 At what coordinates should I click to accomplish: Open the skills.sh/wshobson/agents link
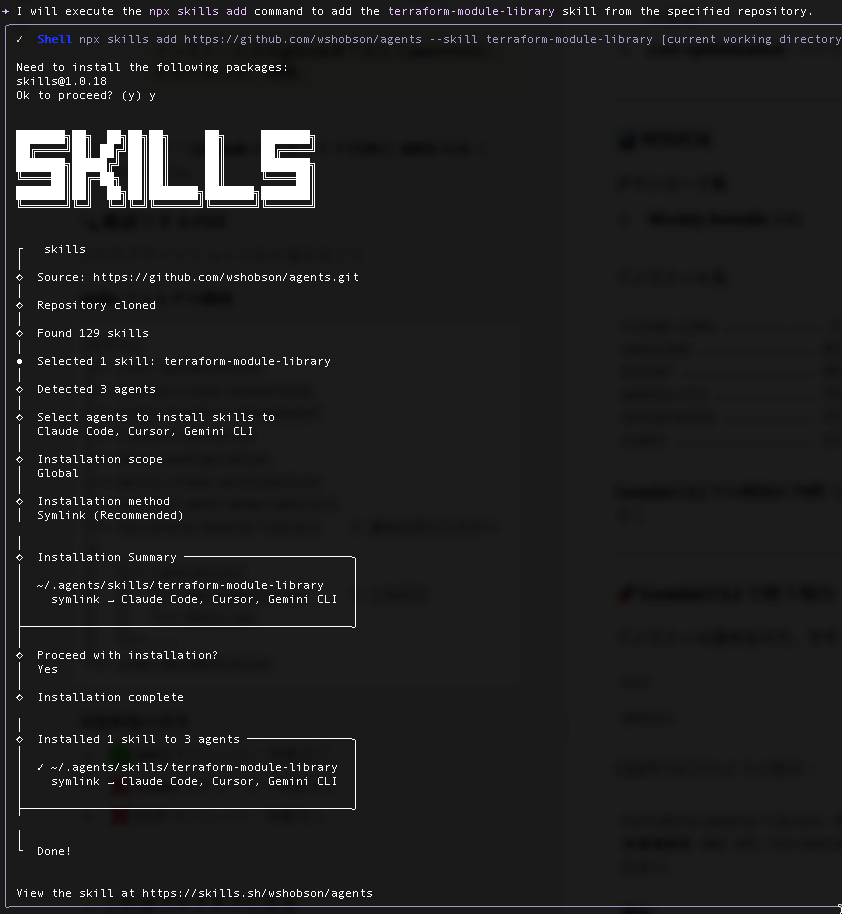(257, 893)
